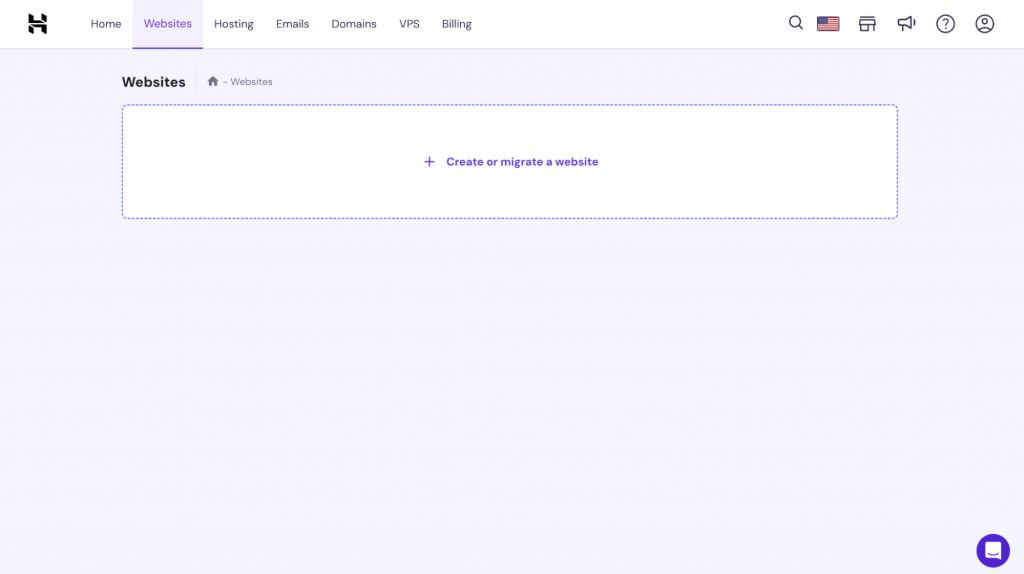Image resolution: width=1024 pixels, height=574 pixels.
Task: Go to the Home menu item
Action: point(106,24)
